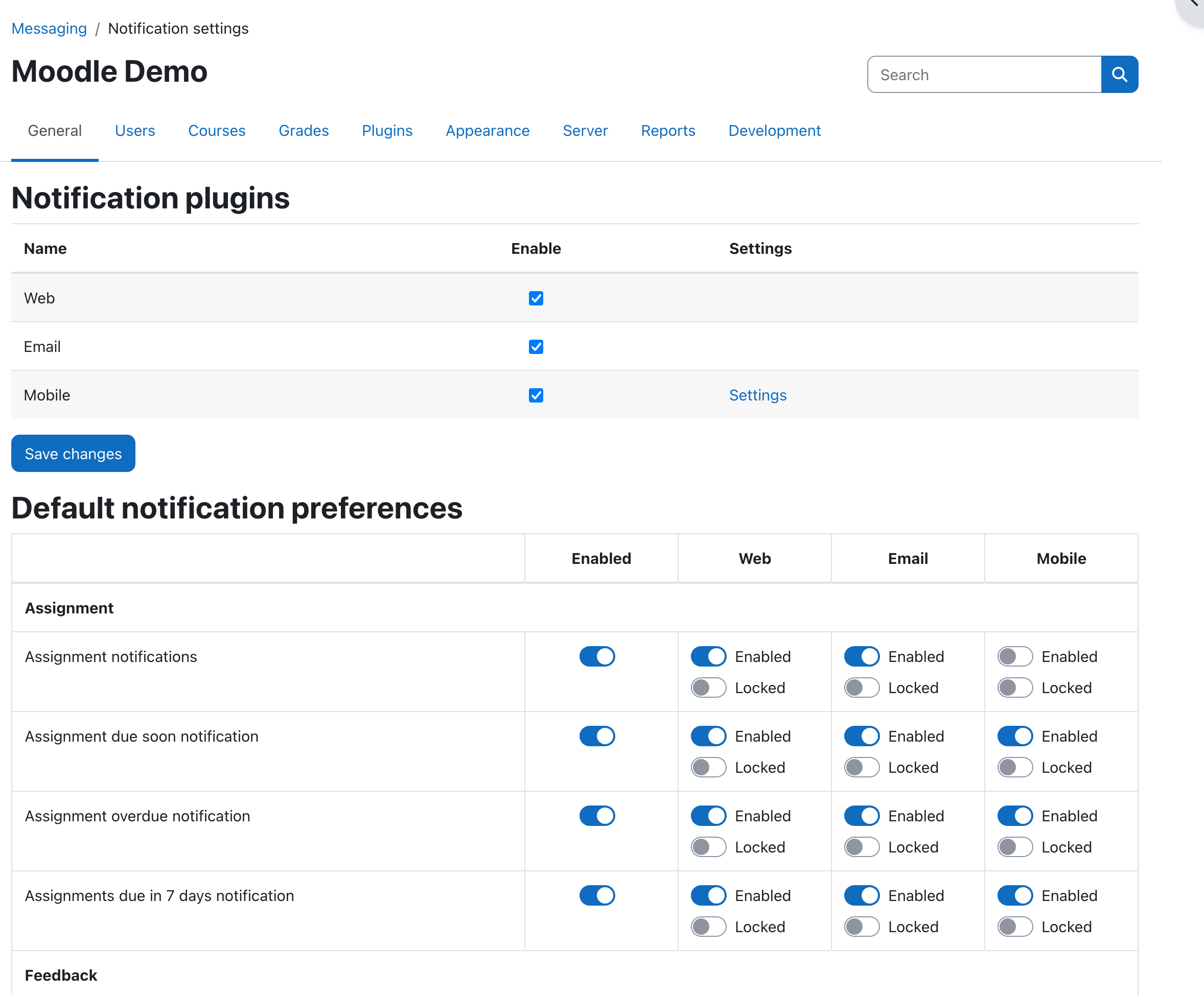Uncheck the Mobile plugin enable checkbox
The width and height of the screenshot is (1204, 995).
[536, 395]
